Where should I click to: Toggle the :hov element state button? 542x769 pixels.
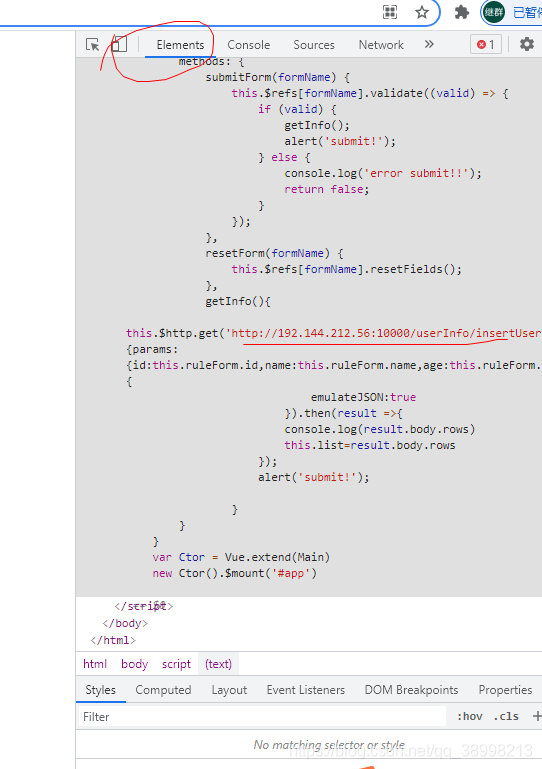(470, 717)
